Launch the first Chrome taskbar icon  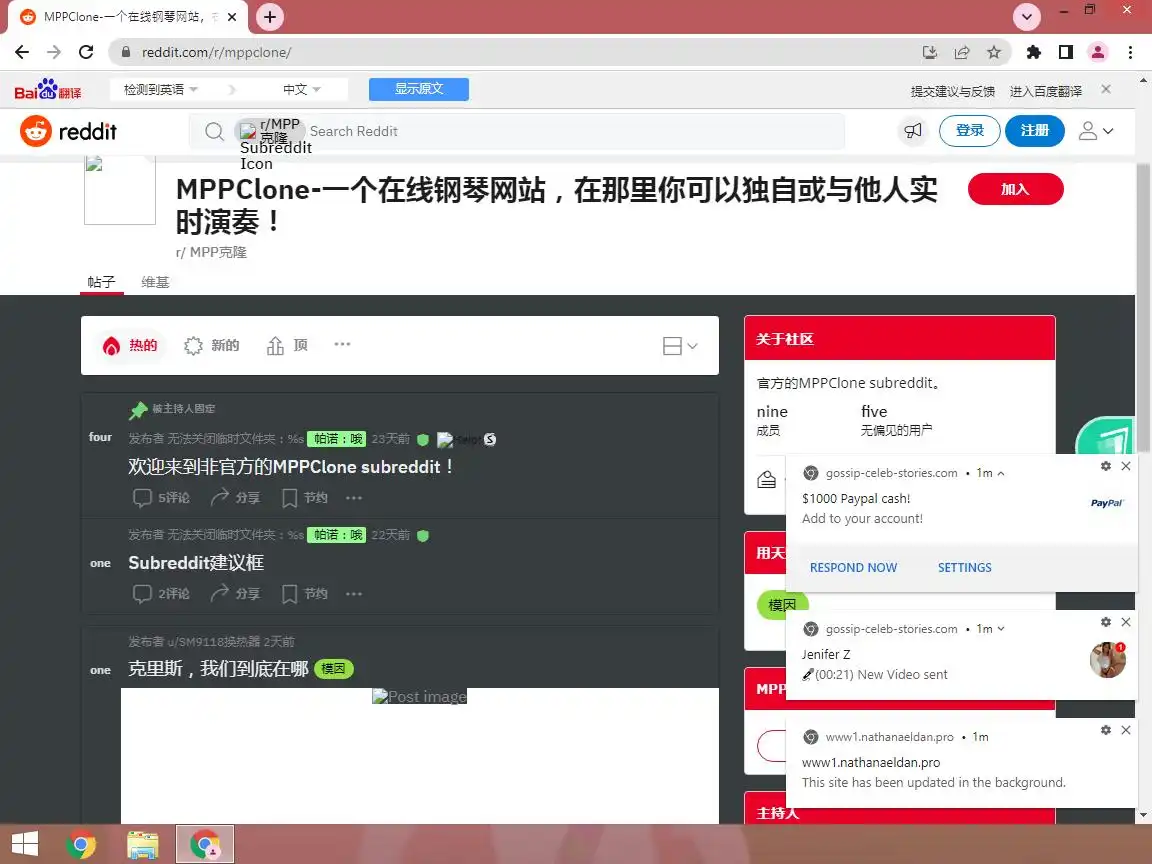pyautogui.click(x=81, y=844)
